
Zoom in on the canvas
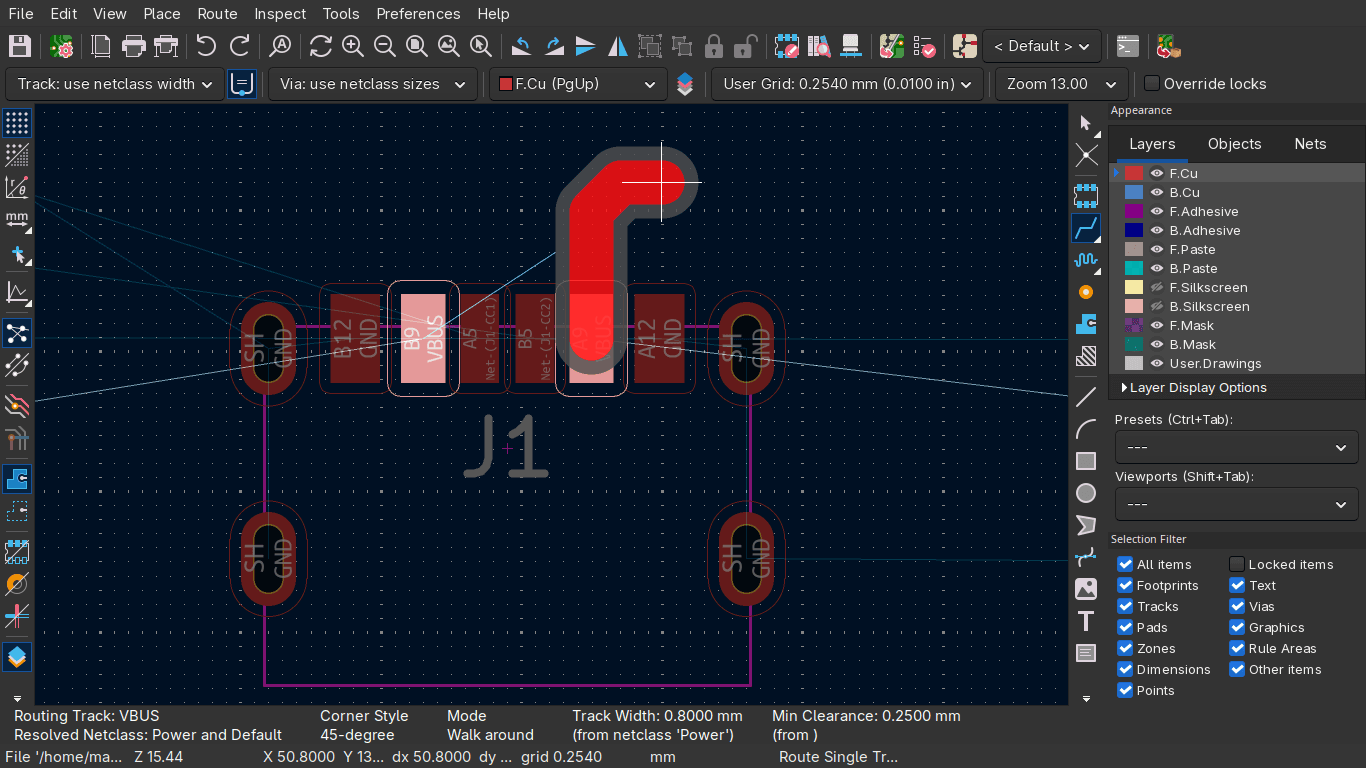[352, 46]
